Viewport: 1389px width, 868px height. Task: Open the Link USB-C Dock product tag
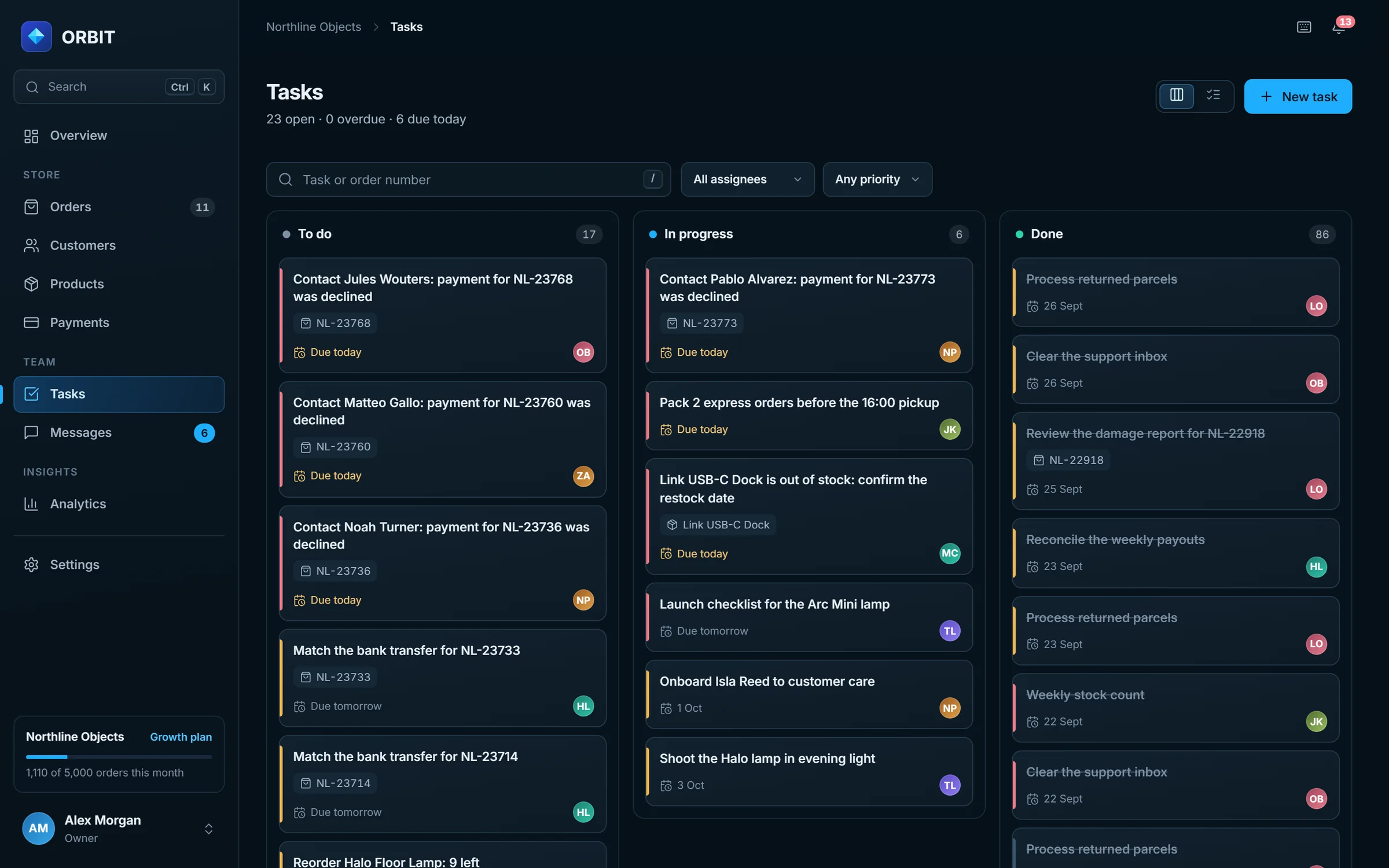pyautogui.click(x=718, y=525)
